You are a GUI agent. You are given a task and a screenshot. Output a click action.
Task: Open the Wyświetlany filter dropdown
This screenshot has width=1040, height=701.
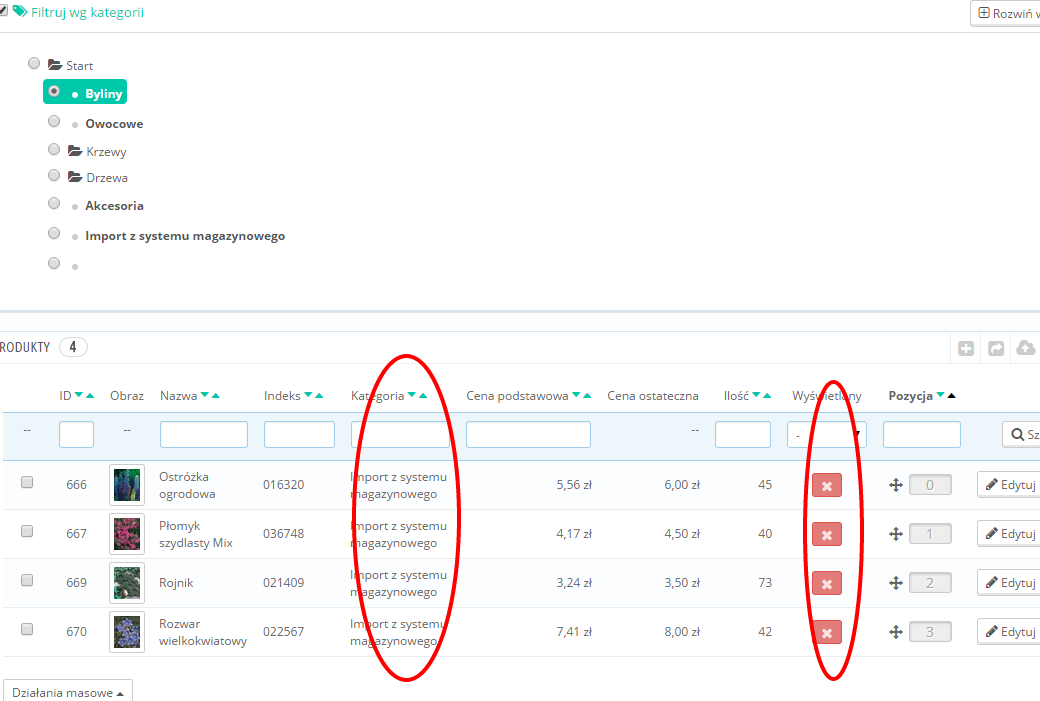(826, 434)
